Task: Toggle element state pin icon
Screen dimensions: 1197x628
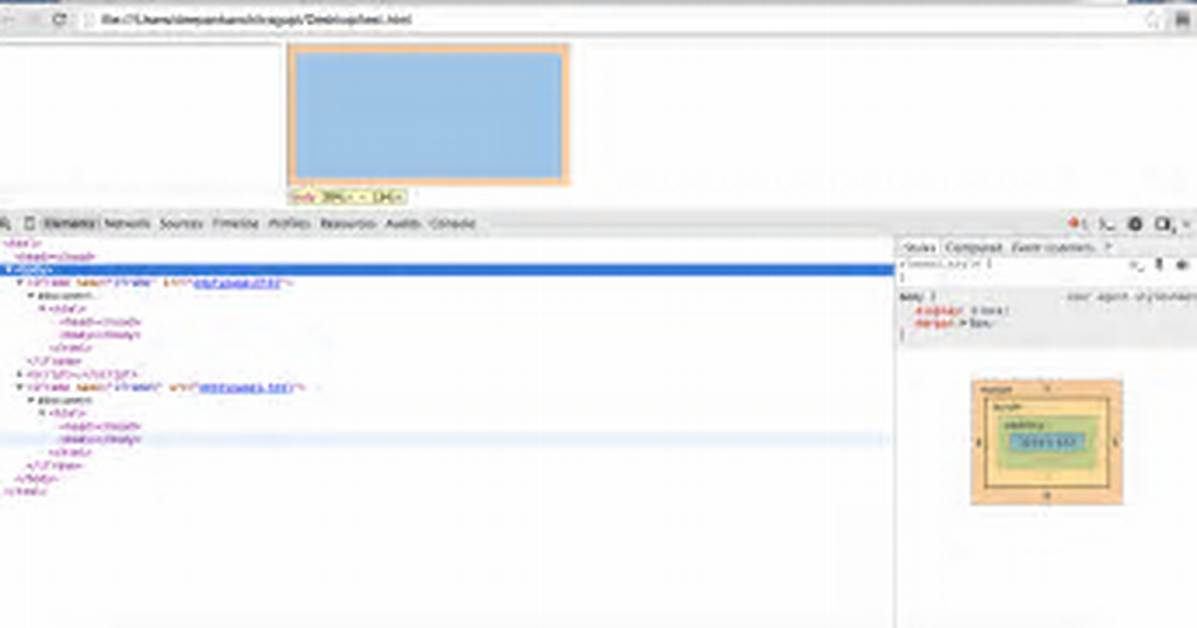Action: tap(1159, 265)
